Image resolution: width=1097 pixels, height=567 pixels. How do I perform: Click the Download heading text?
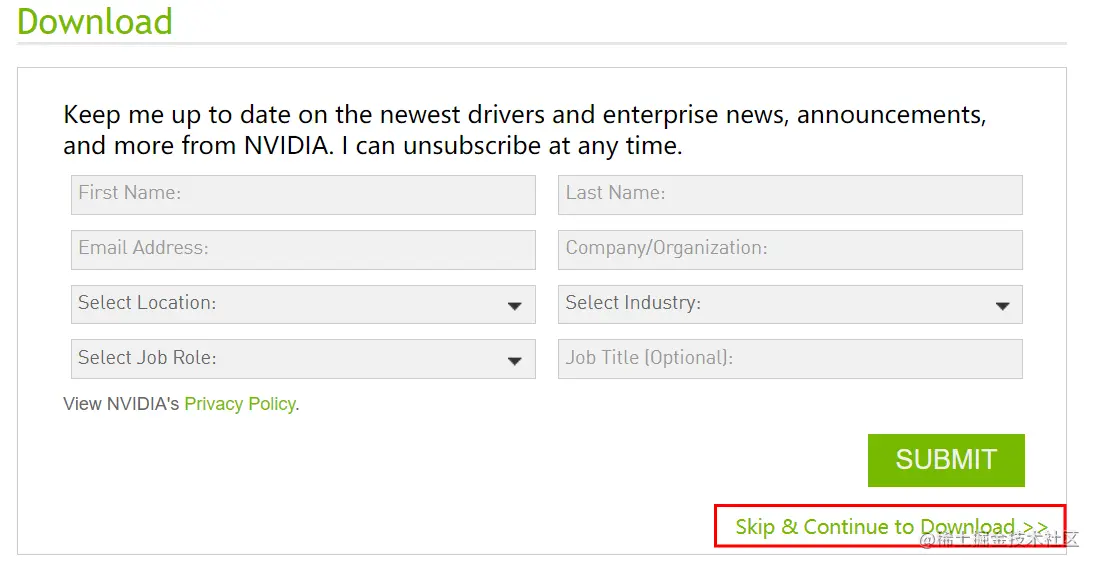[x=94, y=21]
